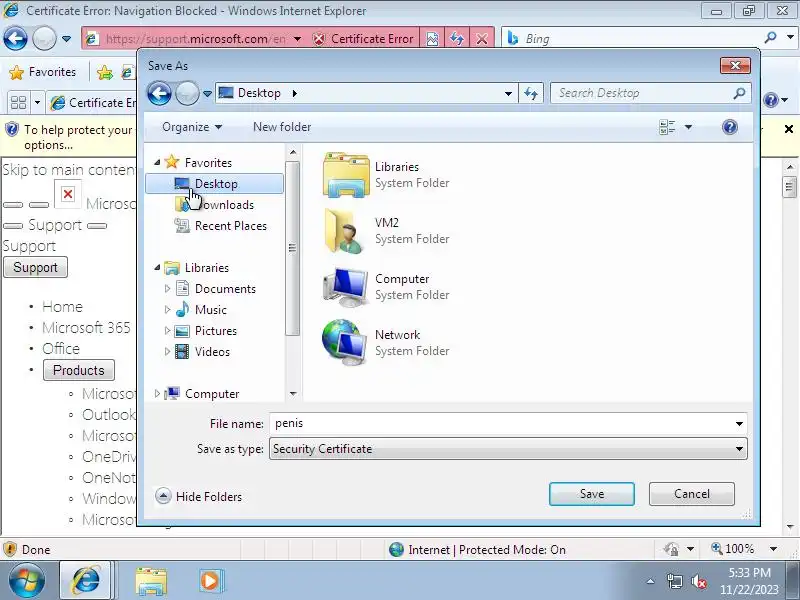Collapse the Libraries tree group
This screenshot has width=800, height=600.
[x=157, y=267]
